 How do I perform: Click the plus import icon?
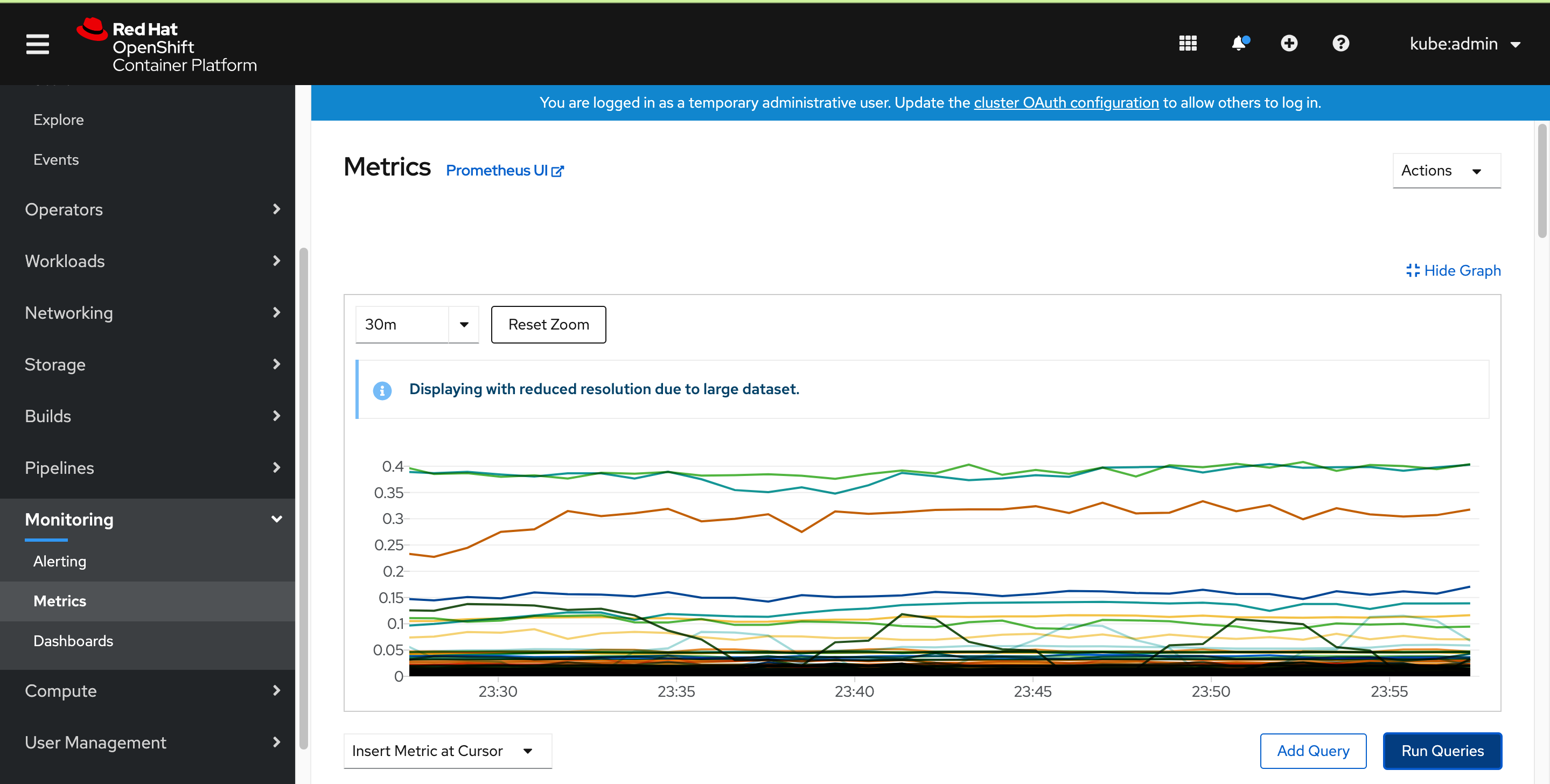(1289, 43)
